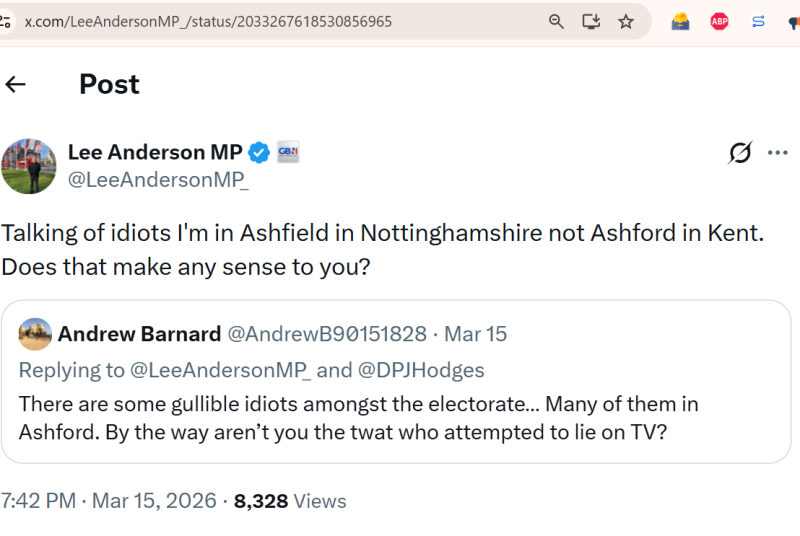800x536 pixels.
Task: Open the yellow extension next to ABP
Action: [681, 21]
